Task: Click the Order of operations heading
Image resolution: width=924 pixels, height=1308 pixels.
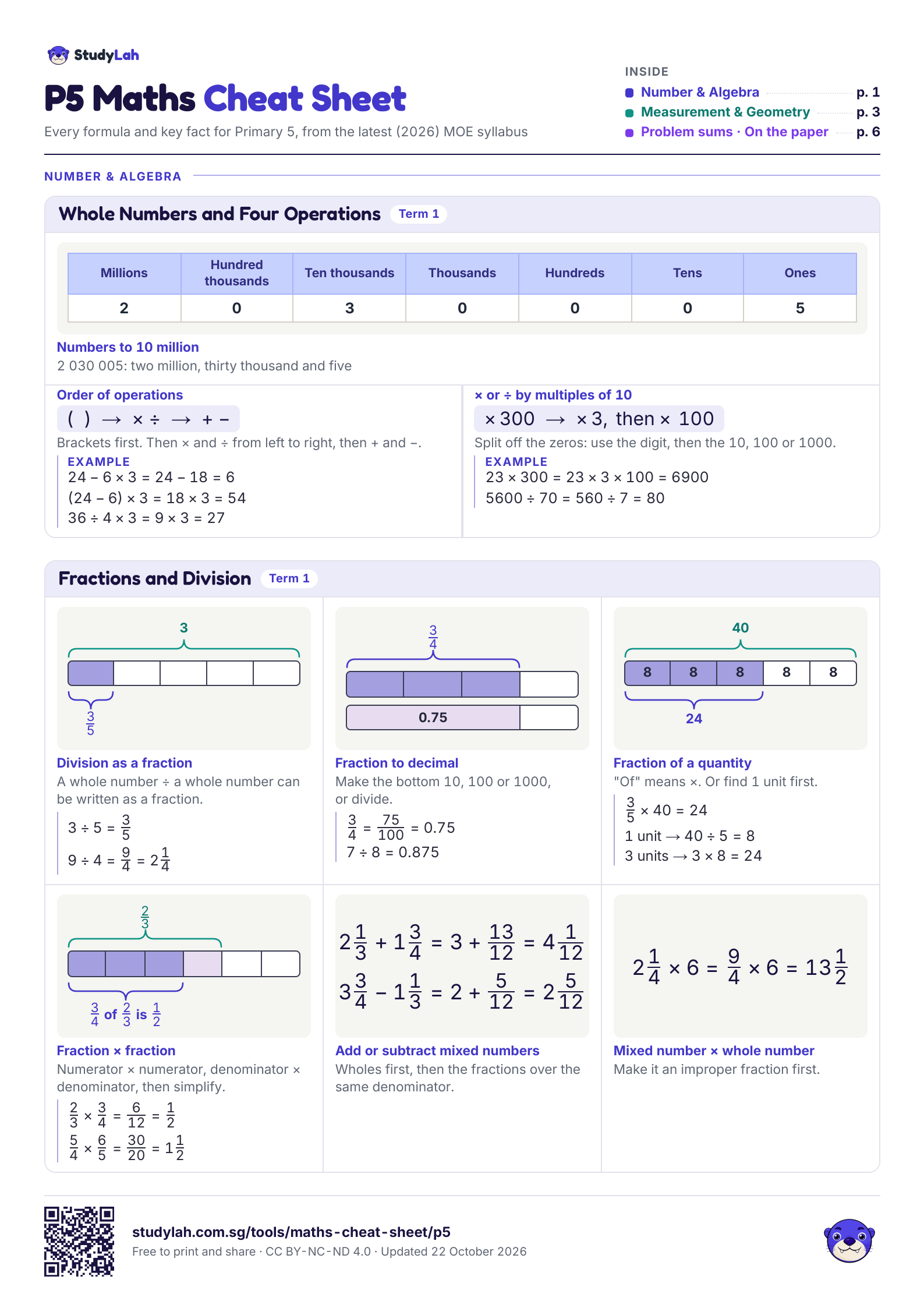Action: (x=120, y=395)
